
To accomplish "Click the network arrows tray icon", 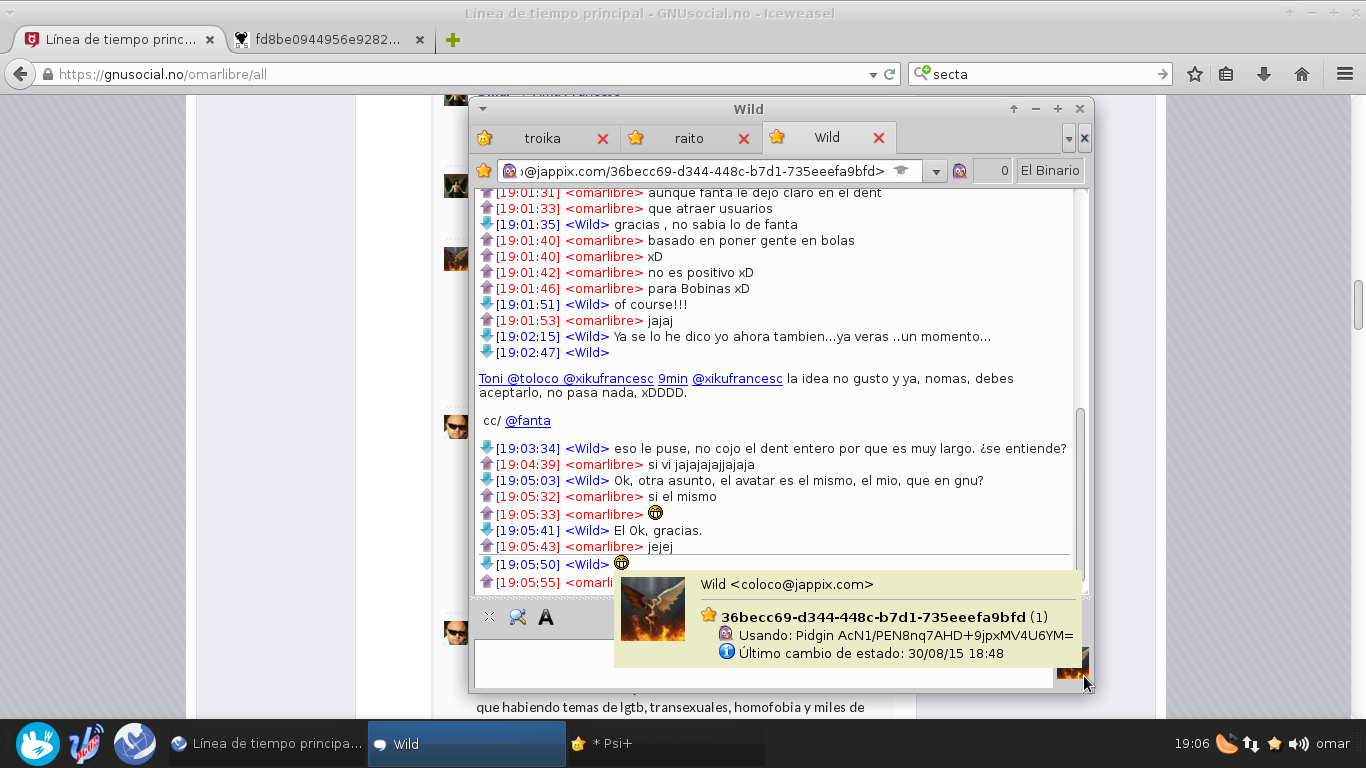I will coord(1251,744).
